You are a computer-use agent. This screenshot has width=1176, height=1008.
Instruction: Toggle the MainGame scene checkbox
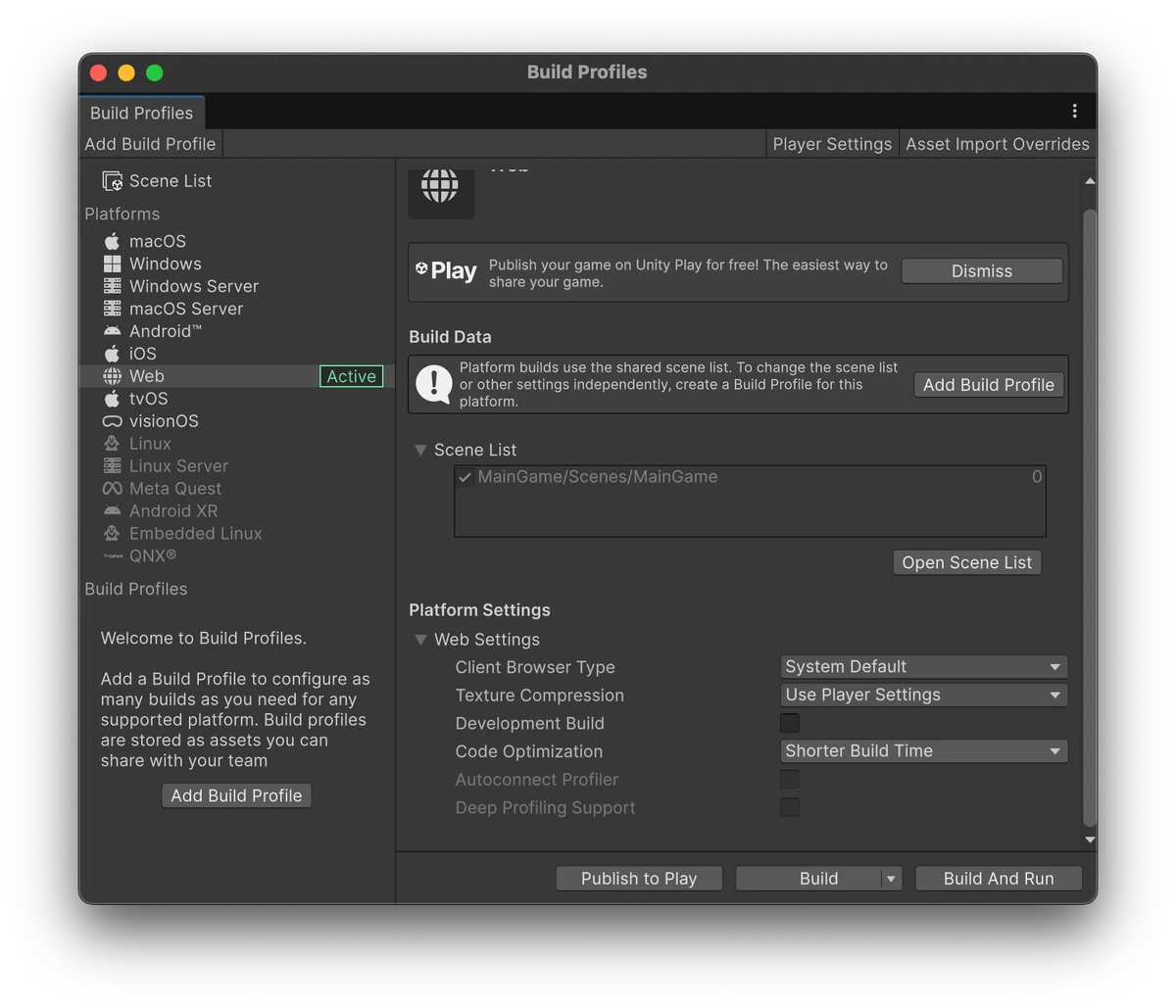pos(465,477)
